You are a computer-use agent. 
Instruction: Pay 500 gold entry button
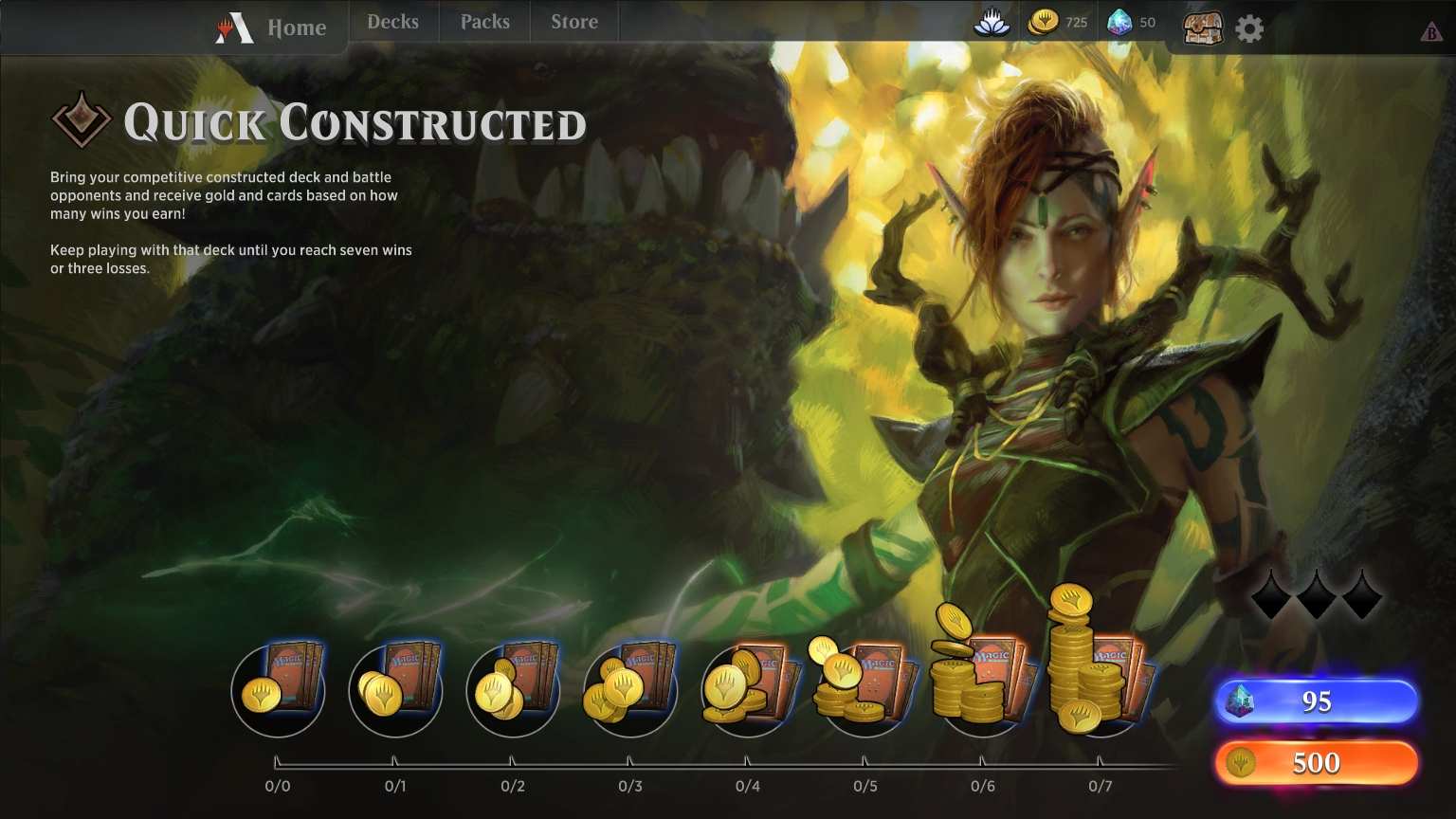click(1317, 763)
